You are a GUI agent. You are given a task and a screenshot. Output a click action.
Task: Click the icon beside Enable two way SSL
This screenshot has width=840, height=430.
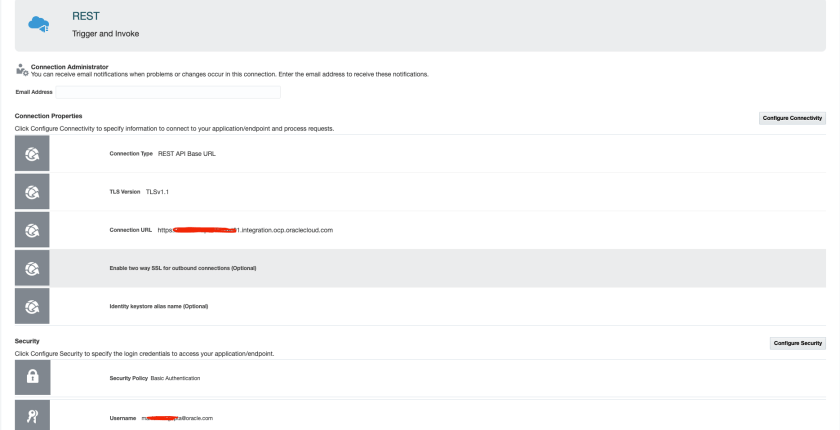click(31, 267)
